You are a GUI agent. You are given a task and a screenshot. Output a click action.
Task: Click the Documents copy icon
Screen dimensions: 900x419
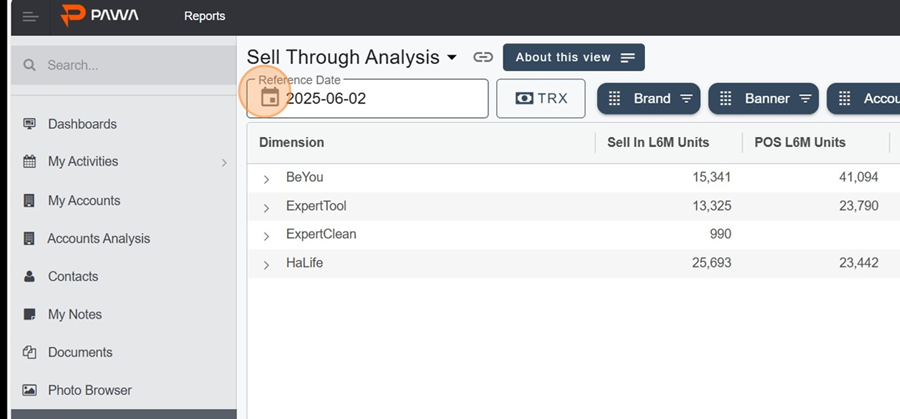click(x=29, y=352)
